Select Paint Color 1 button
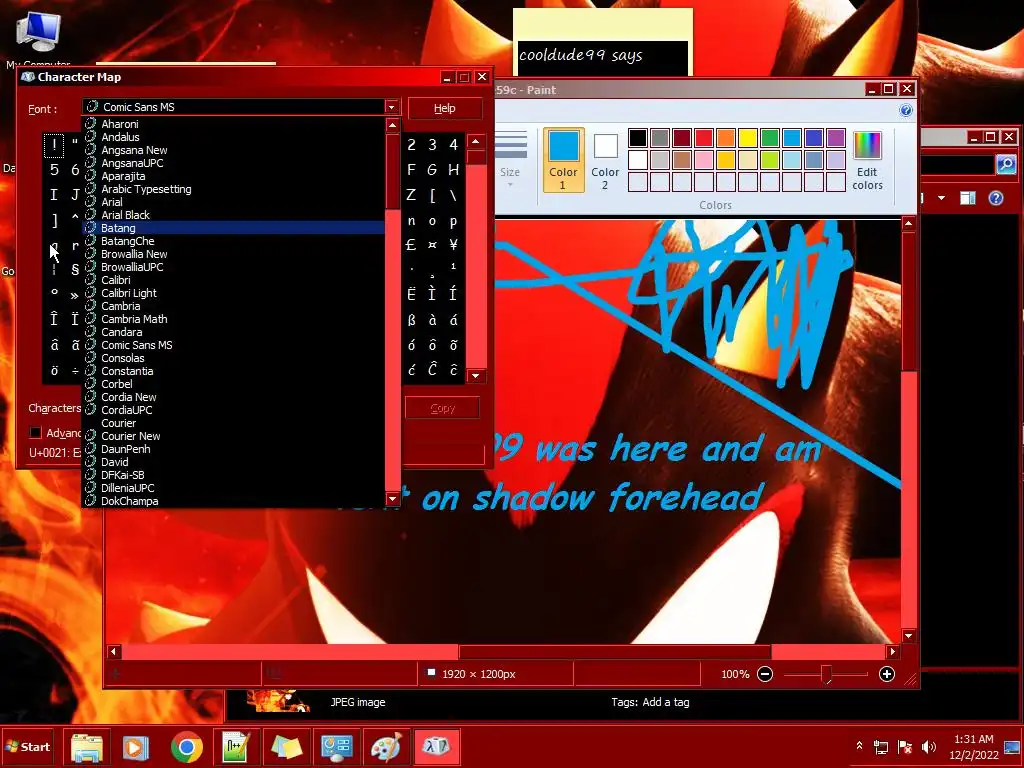 click(x=563, y=160)
